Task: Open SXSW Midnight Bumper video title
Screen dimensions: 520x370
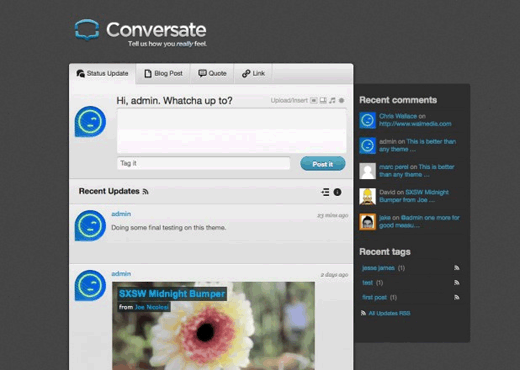Action: 172,294
